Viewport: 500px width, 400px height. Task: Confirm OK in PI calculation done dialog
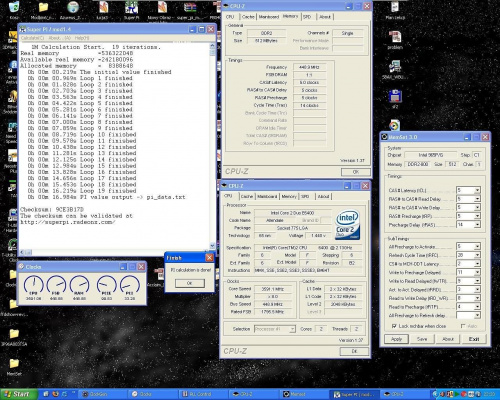(x=190, y=283)
